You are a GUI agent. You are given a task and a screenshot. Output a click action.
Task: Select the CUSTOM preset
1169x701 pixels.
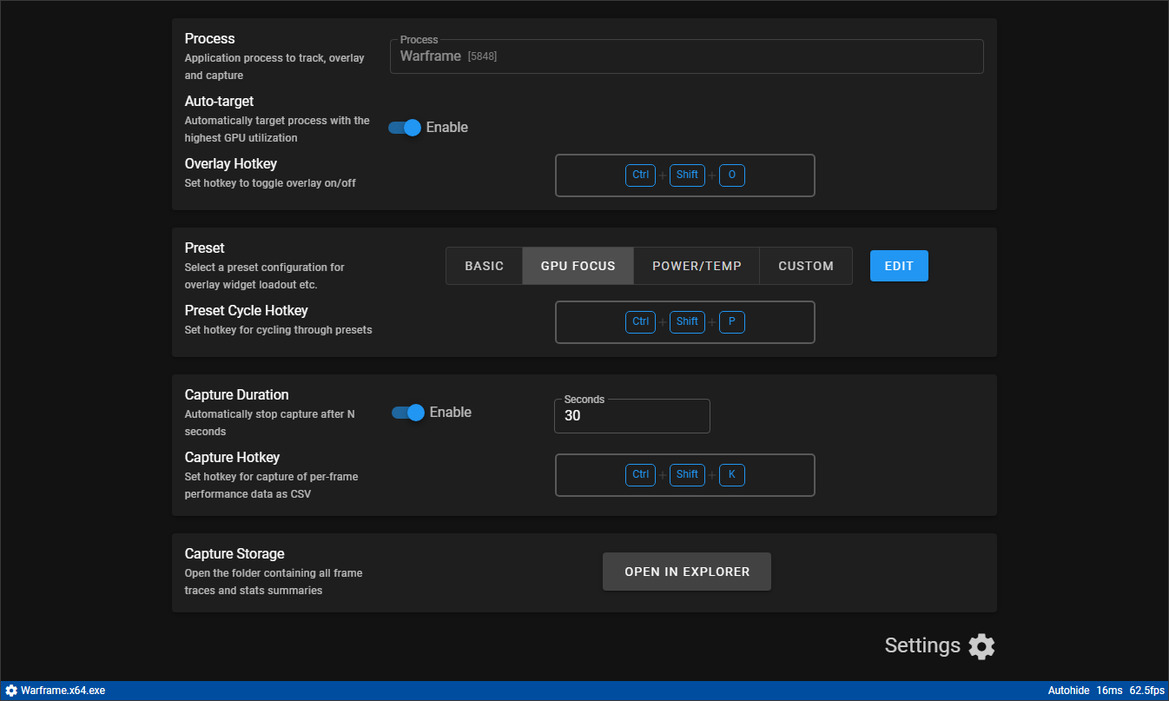coord(806,265)
